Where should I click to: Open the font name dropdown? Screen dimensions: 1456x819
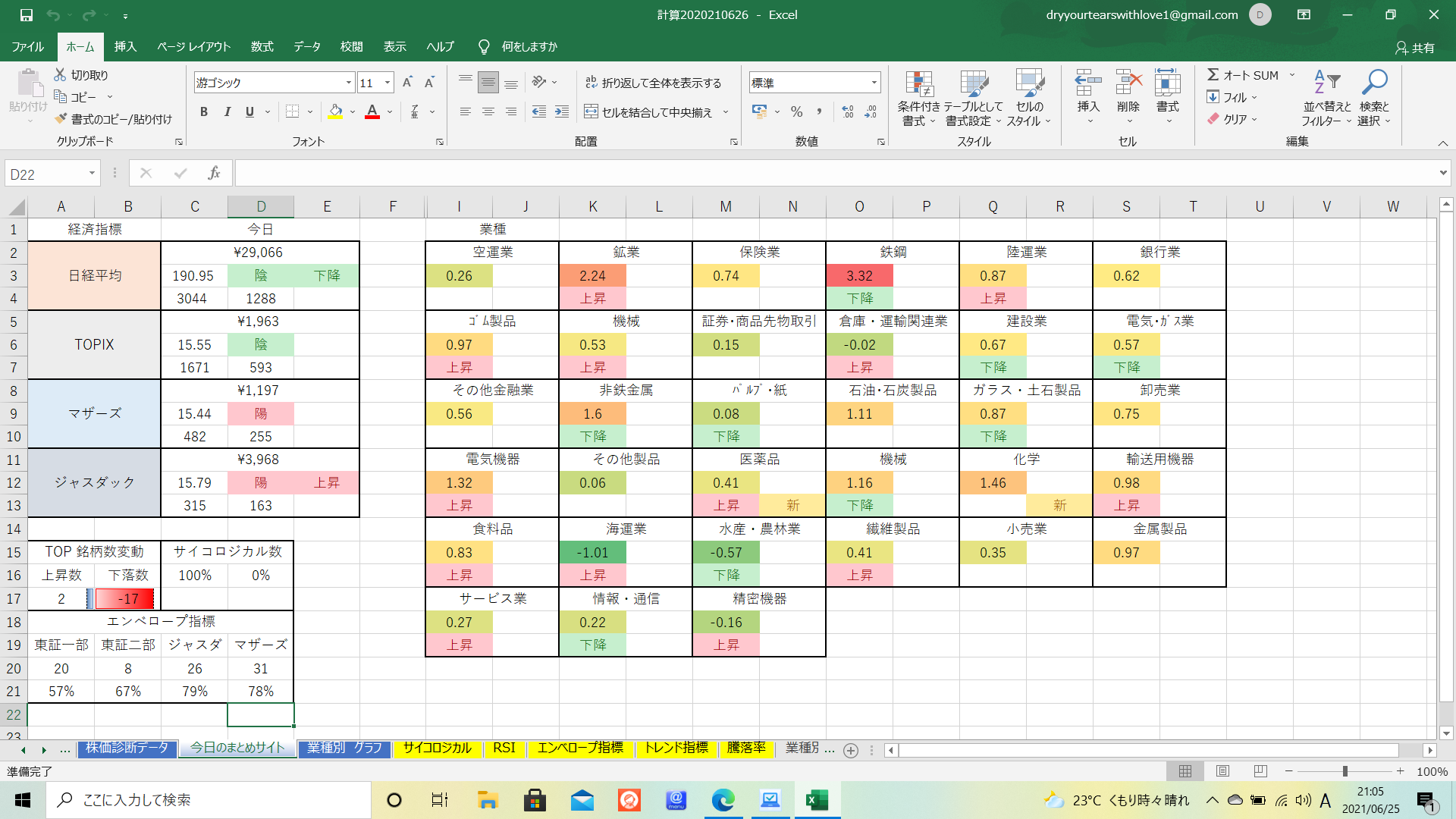click(x=349, y=83)
